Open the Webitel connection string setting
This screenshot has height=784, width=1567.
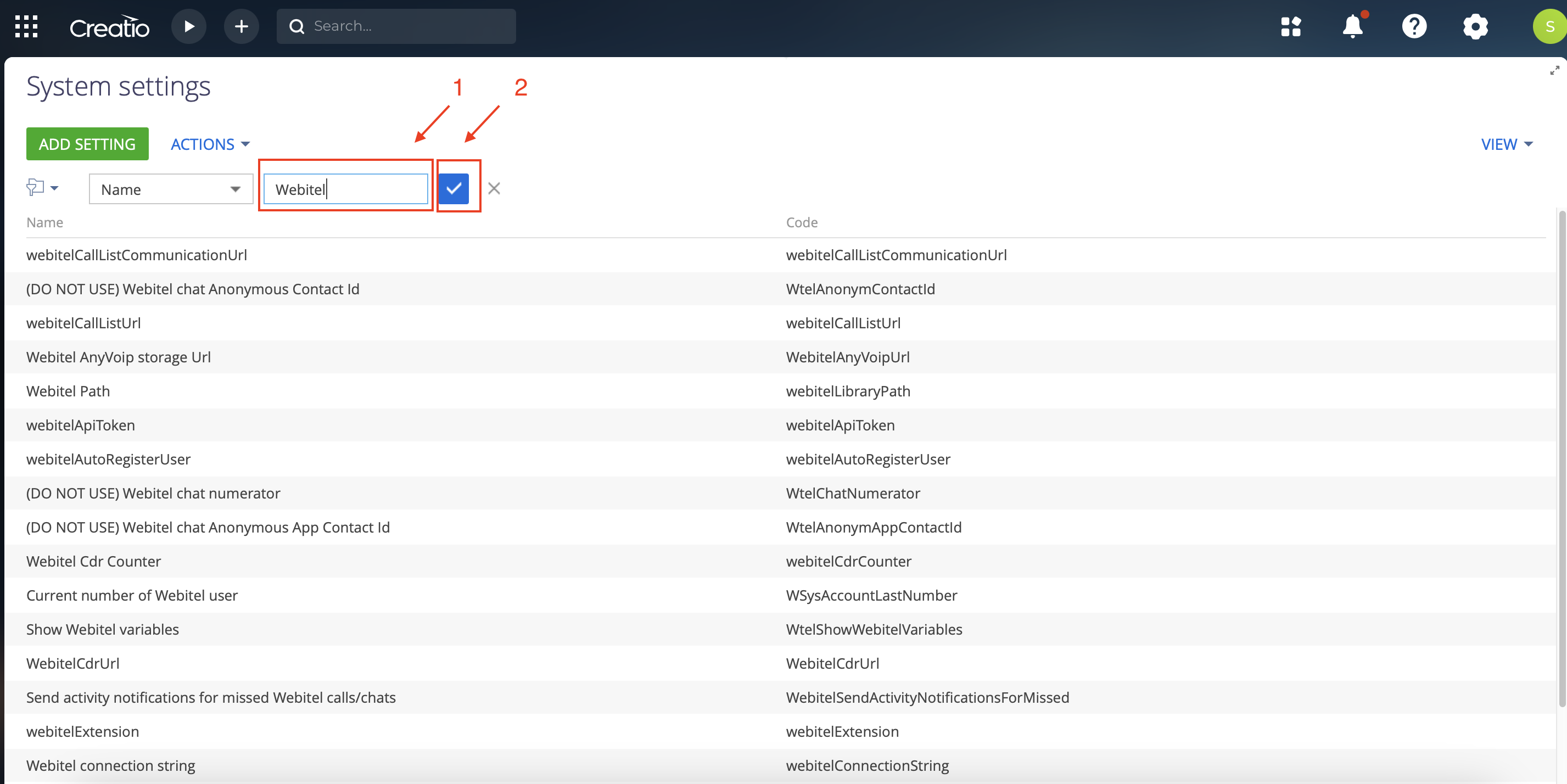click(x=110, y=766)
